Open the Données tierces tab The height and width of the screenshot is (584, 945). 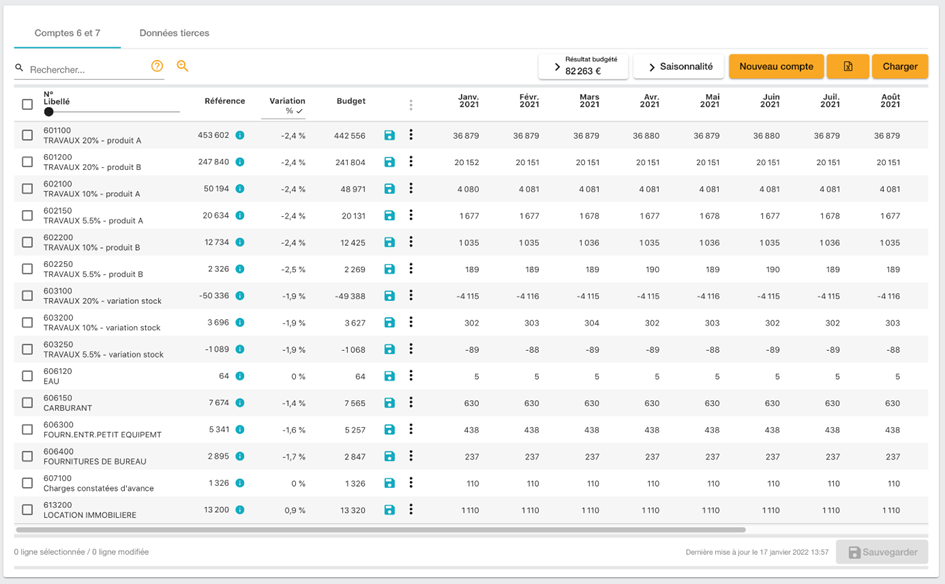click(x=174, y=33)
